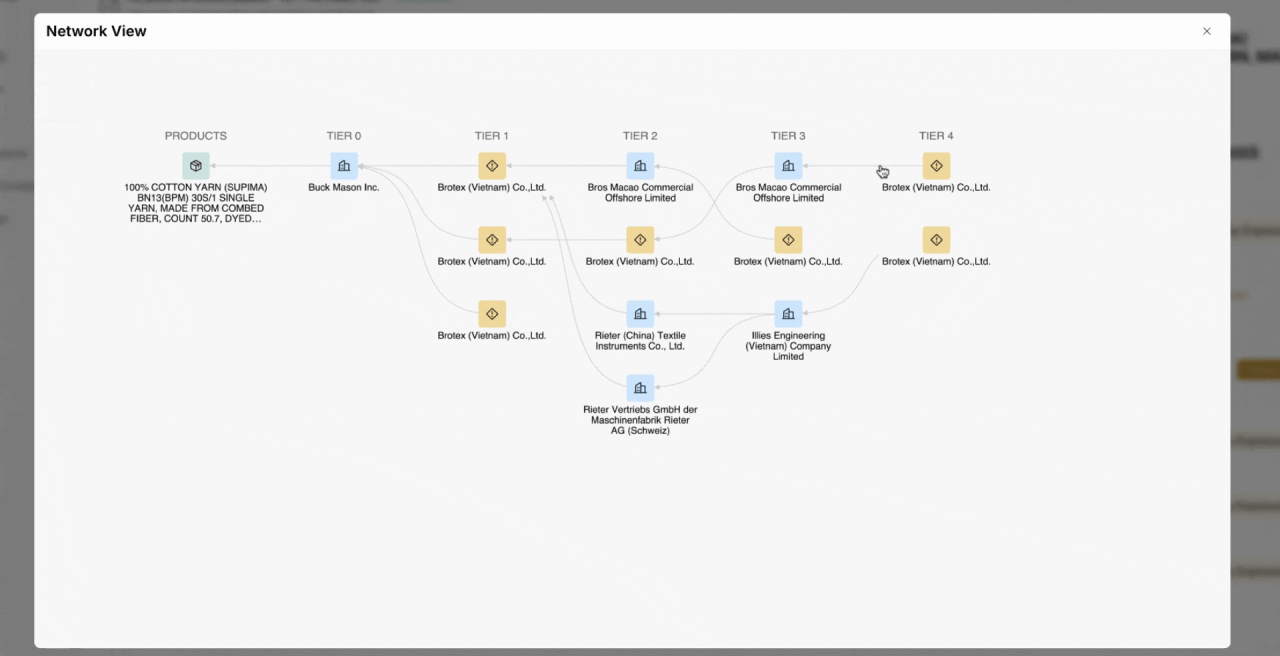Viewport: 1280px width, 656px height.
Task: Click the TIER 0 column header
Action: point(344,136)
